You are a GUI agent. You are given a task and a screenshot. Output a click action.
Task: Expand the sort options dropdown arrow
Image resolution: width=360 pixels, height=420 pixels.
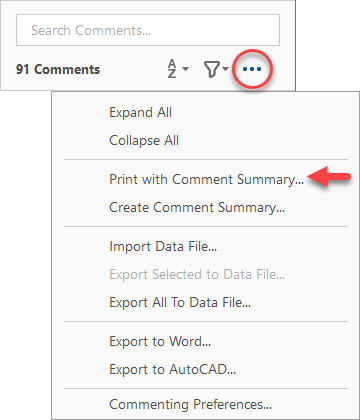pyautogui.click(x=186, y=69)
